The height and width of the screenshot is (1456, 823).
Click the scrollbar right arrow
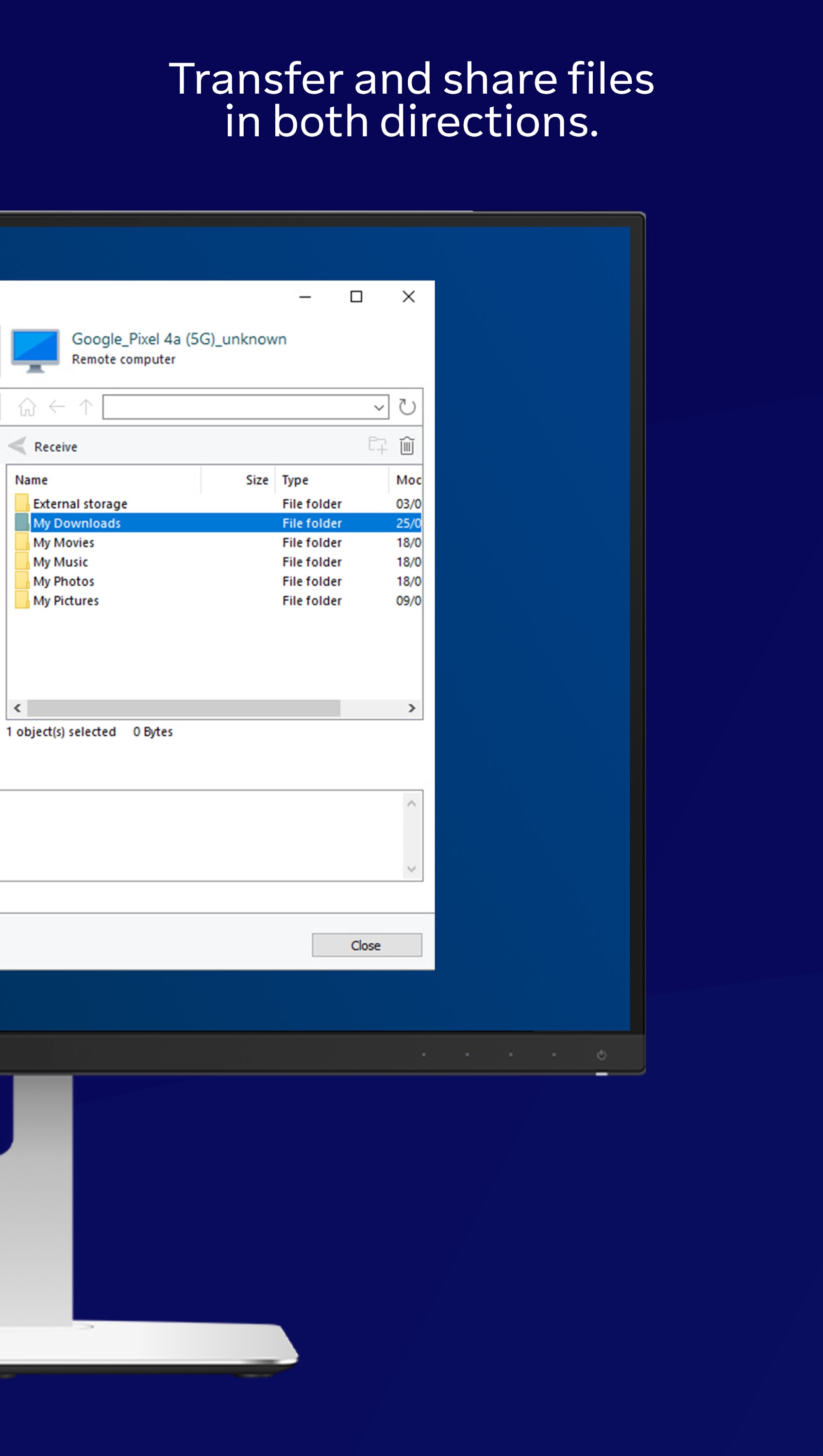point(412,708)
